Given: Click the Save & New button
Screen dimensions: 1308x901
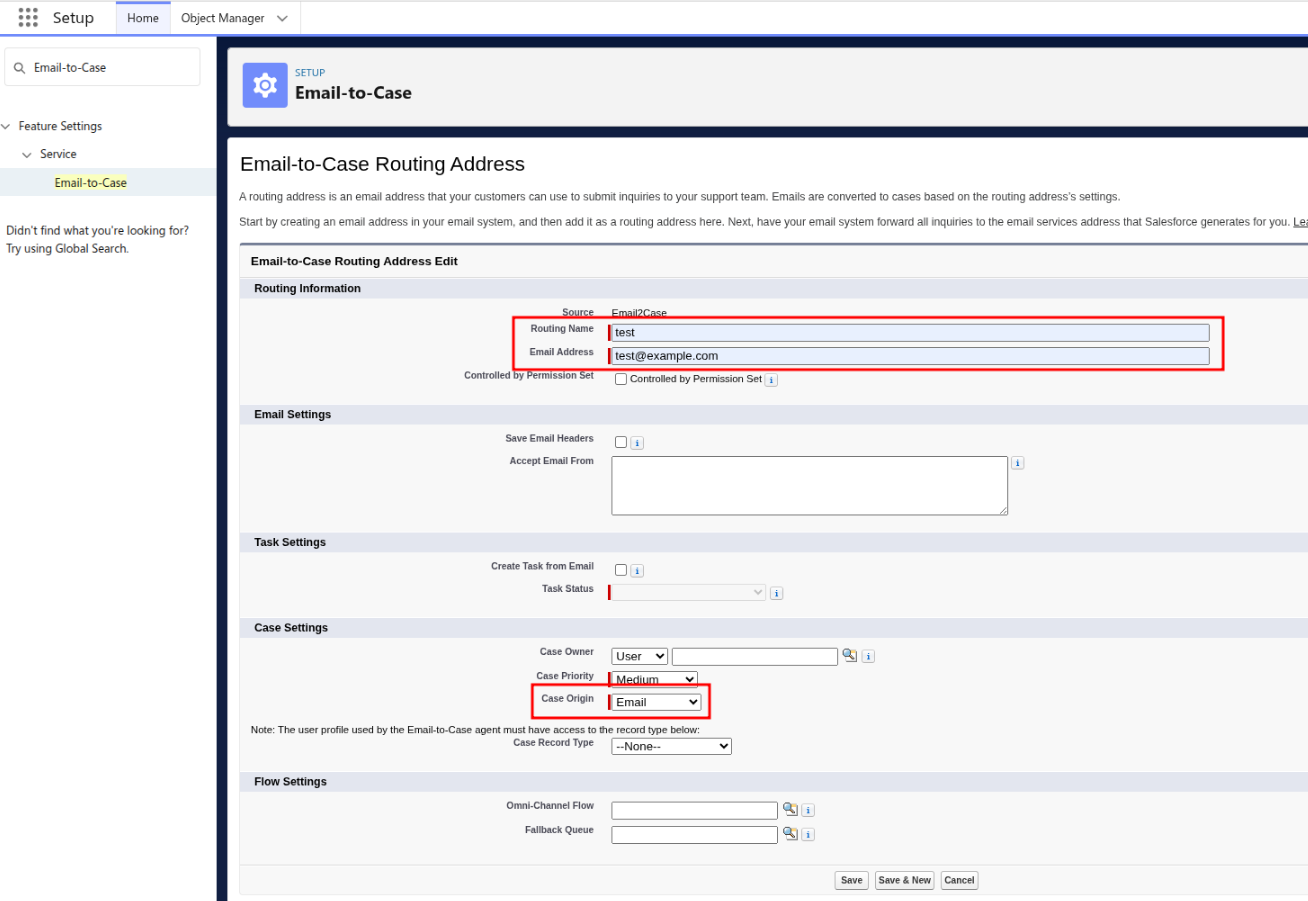Looking at the screenshot, I should pos(905,880).
